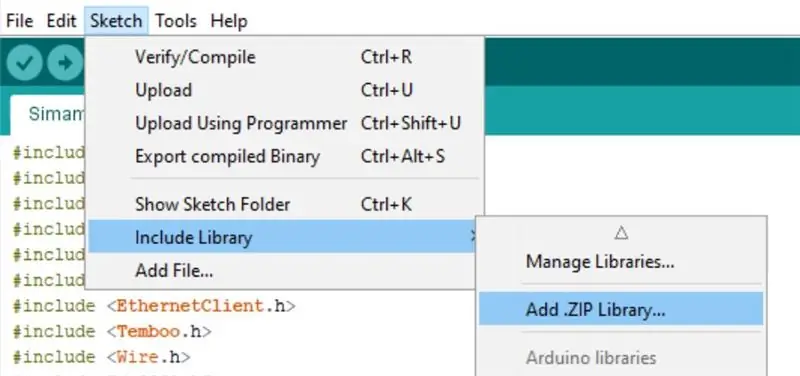Select Upload Using Programmer

tap(284, 123)
